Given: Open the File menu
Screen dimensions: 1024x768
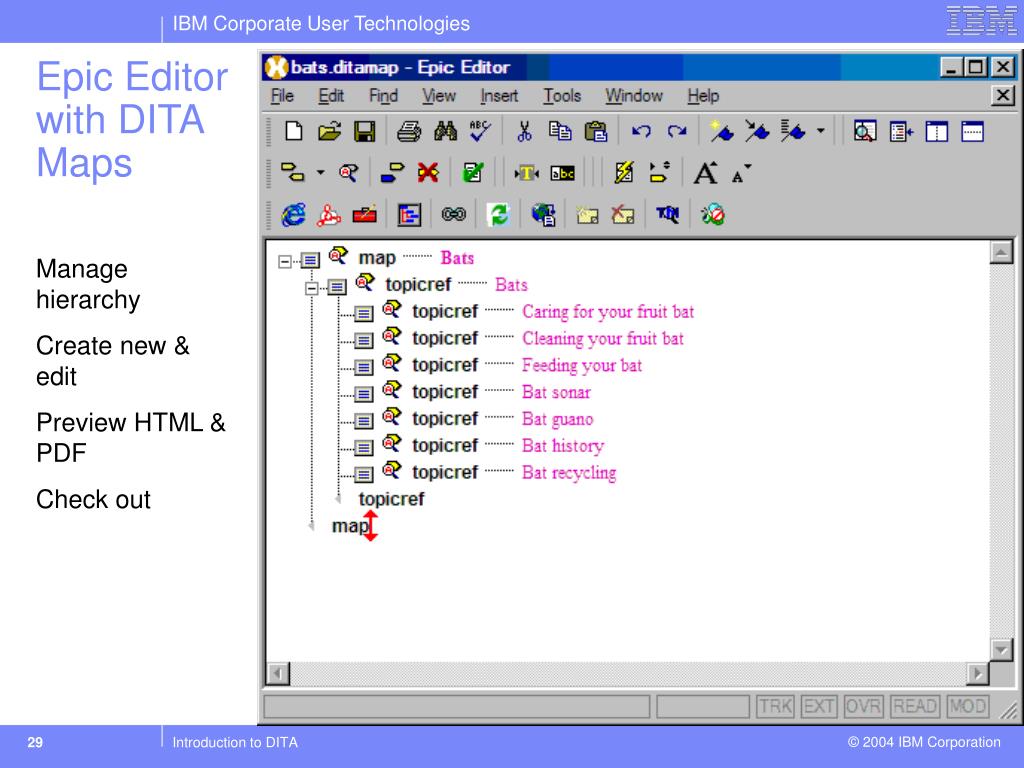Looking at the screenshot, I should point(282,96).
